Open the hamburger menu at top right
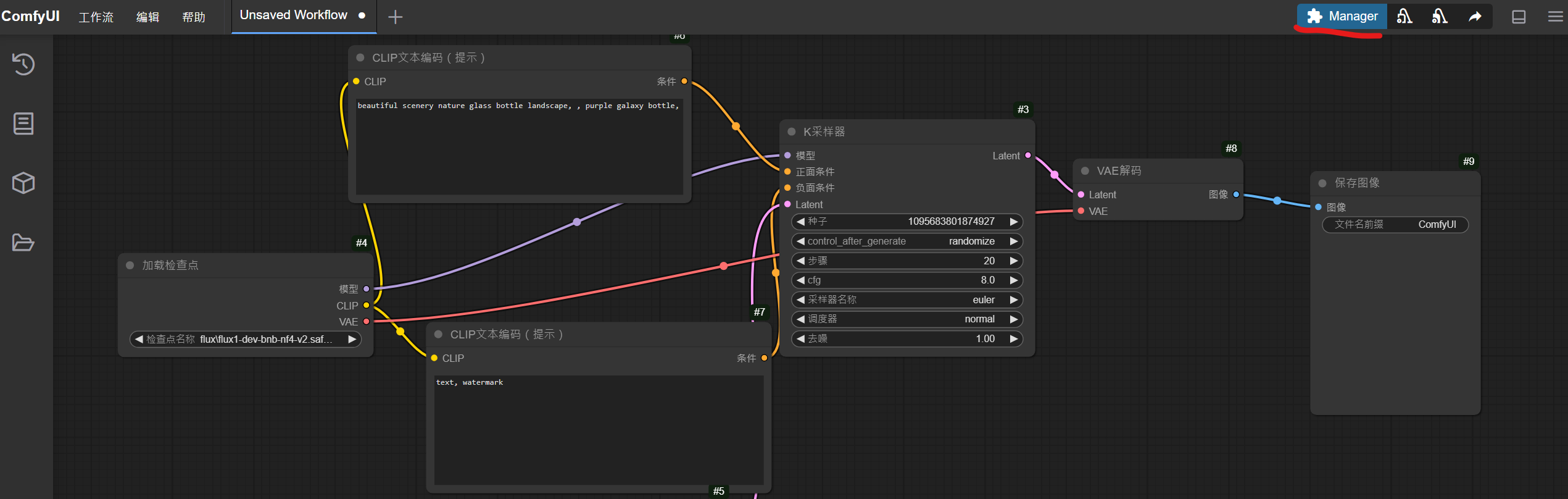 pos(1556,17)
